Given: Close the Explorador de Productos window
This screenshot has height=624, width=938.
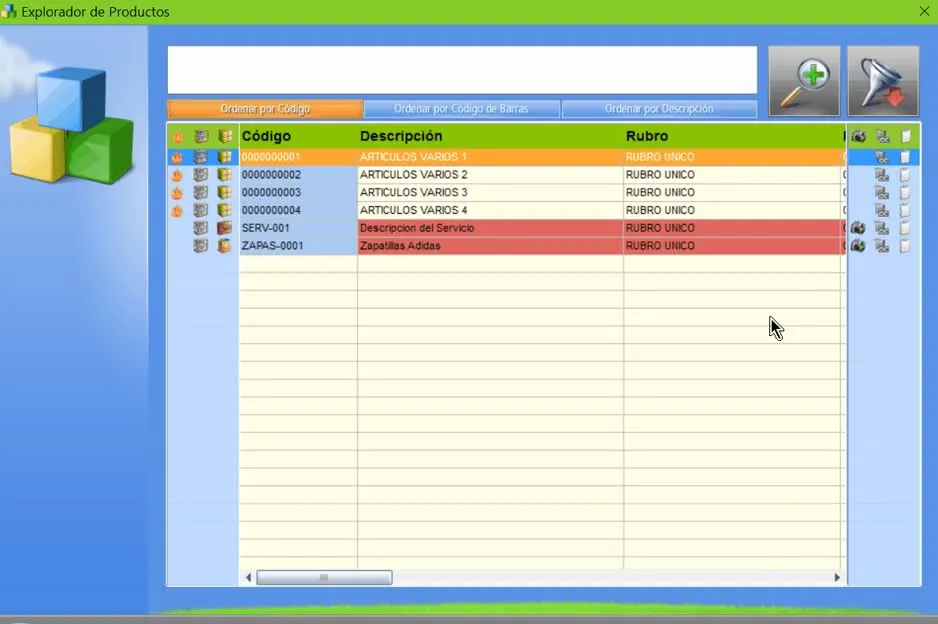Looking at the screenshot, I should click(x=924, y=11).
